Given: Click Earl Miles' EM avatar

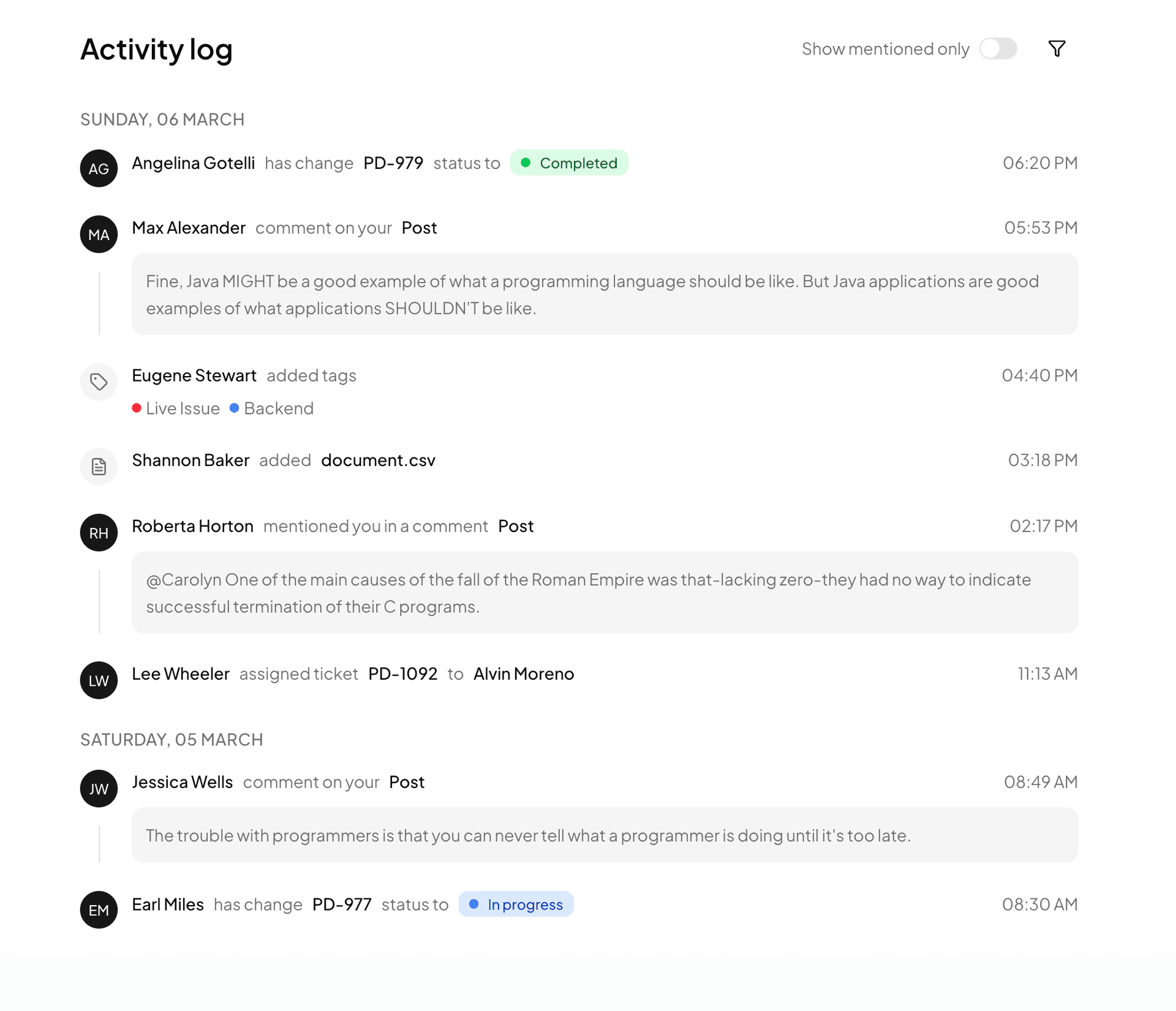Looking at the screenshot, I should (98, 910).
